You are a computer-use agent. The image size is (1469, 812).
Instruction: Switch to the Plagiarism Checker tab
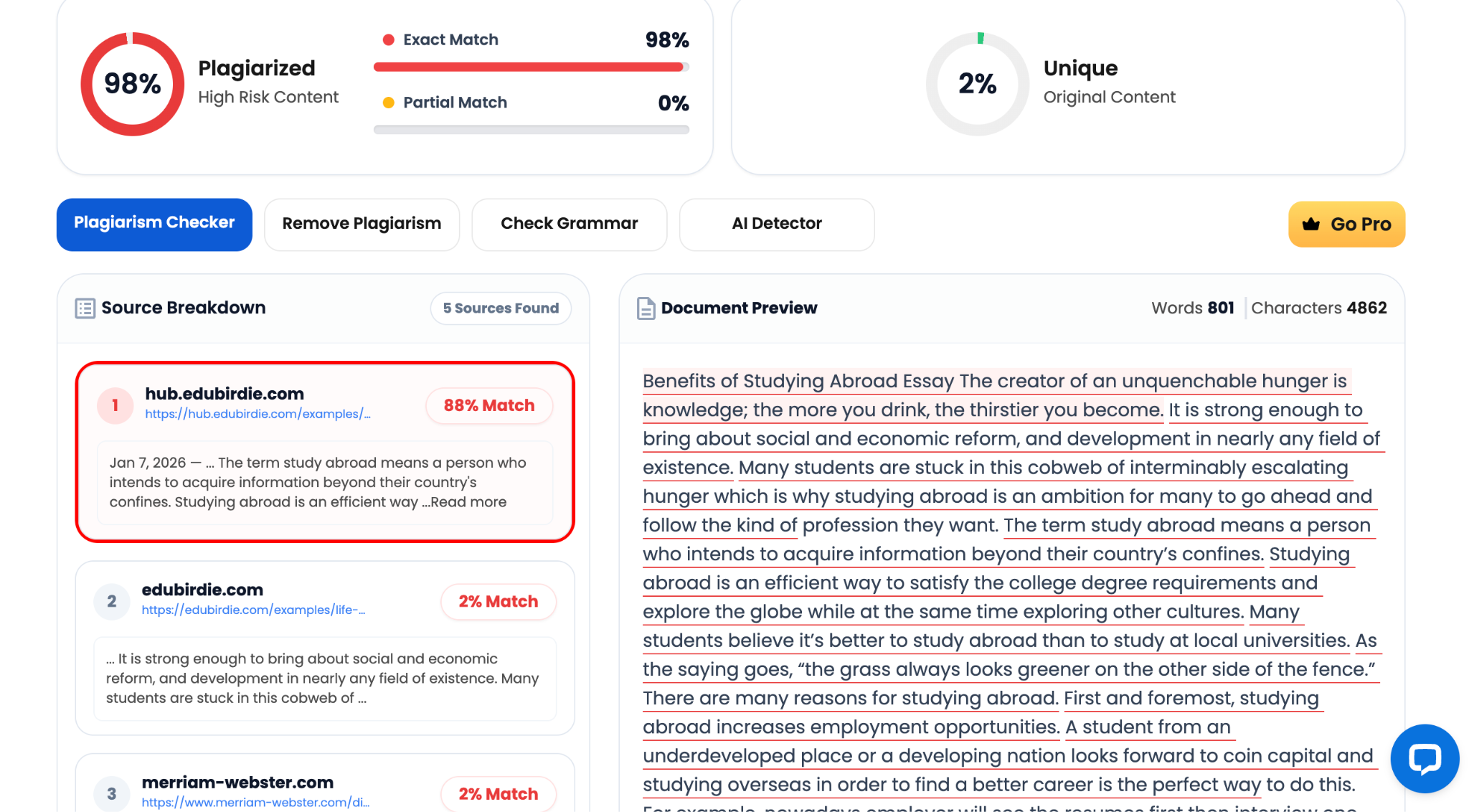tap(154, 225)
